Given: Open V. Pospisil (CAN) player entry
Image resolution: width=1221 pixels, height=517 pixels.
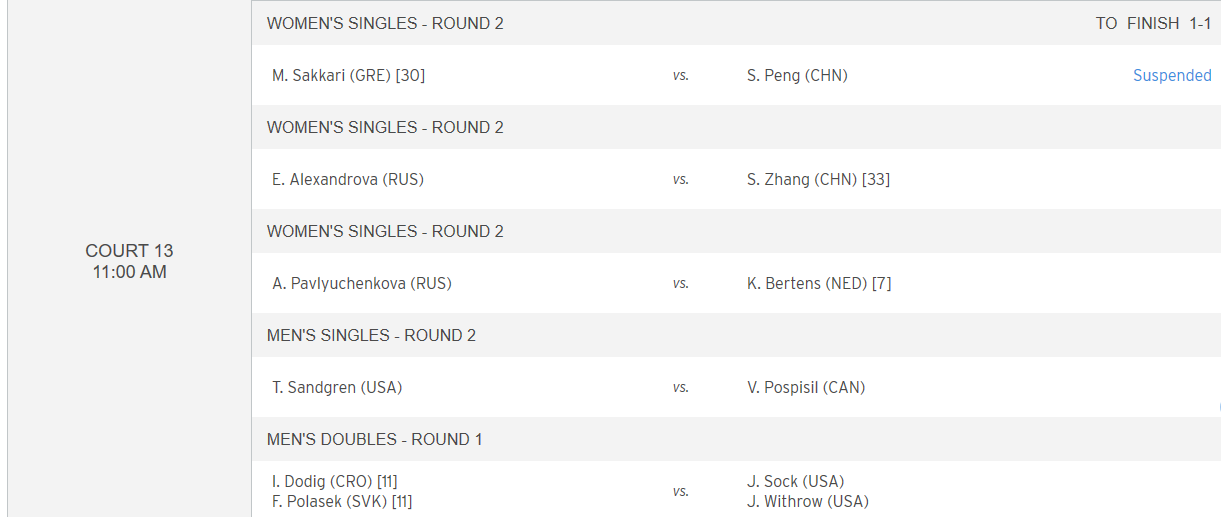Looking at the screenshot, I should point(806,388).
